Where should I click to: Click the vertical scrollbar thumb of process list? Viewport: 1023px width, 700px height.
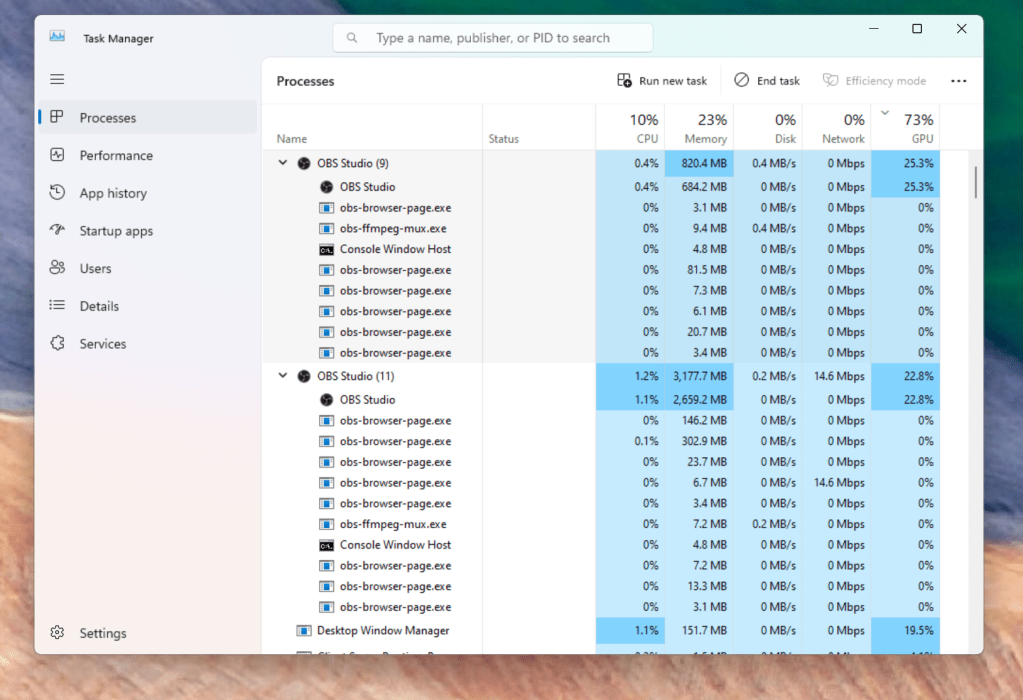coord(975,182)
